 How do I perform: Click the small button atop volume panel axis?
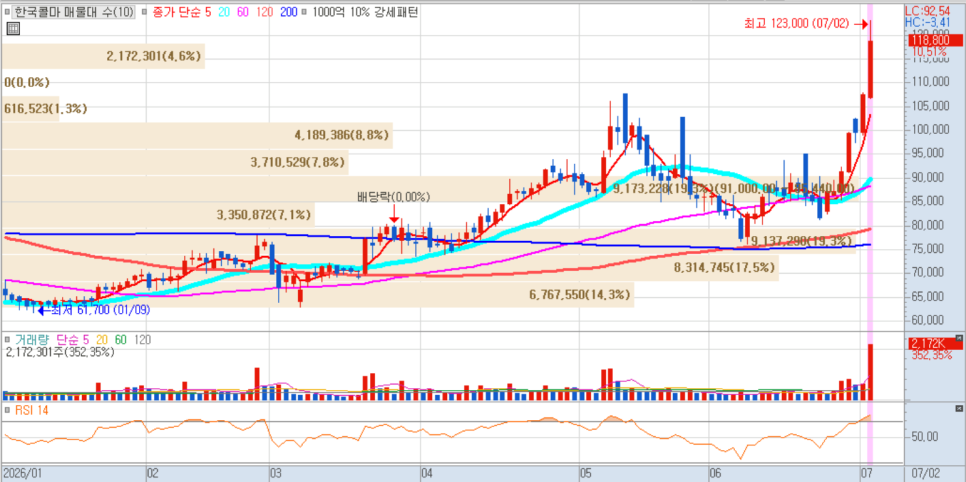(x=959, y=338)
